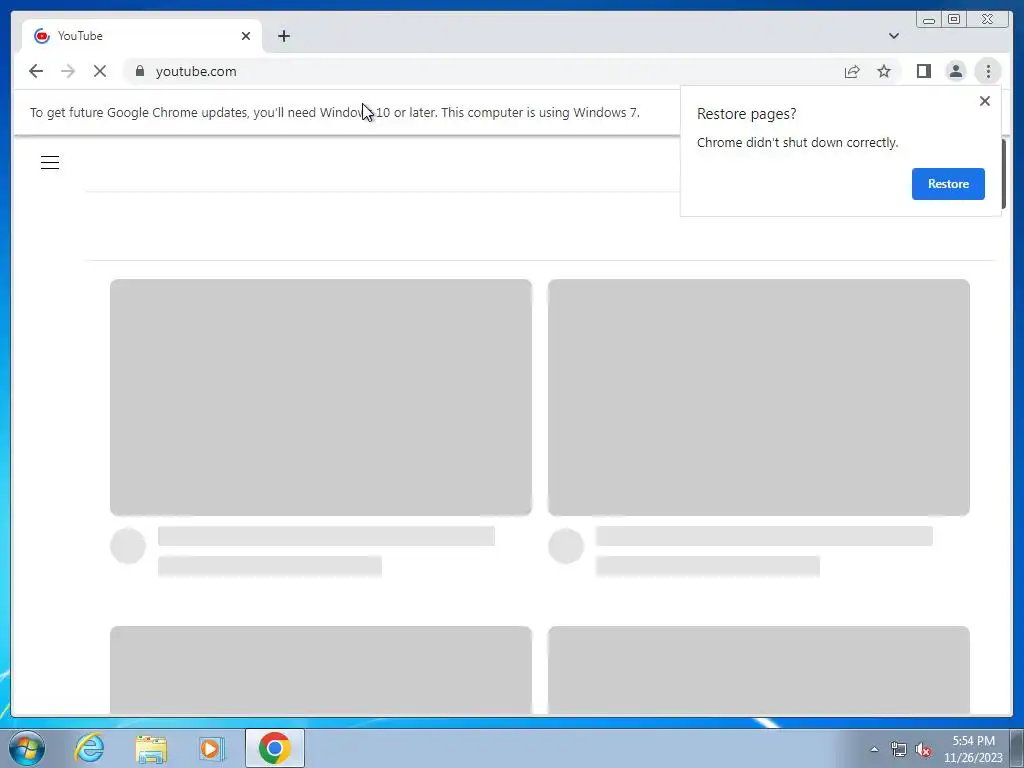Stop loading the page
The width and height of the screenshot is (1024, 768).
point(100,71)
